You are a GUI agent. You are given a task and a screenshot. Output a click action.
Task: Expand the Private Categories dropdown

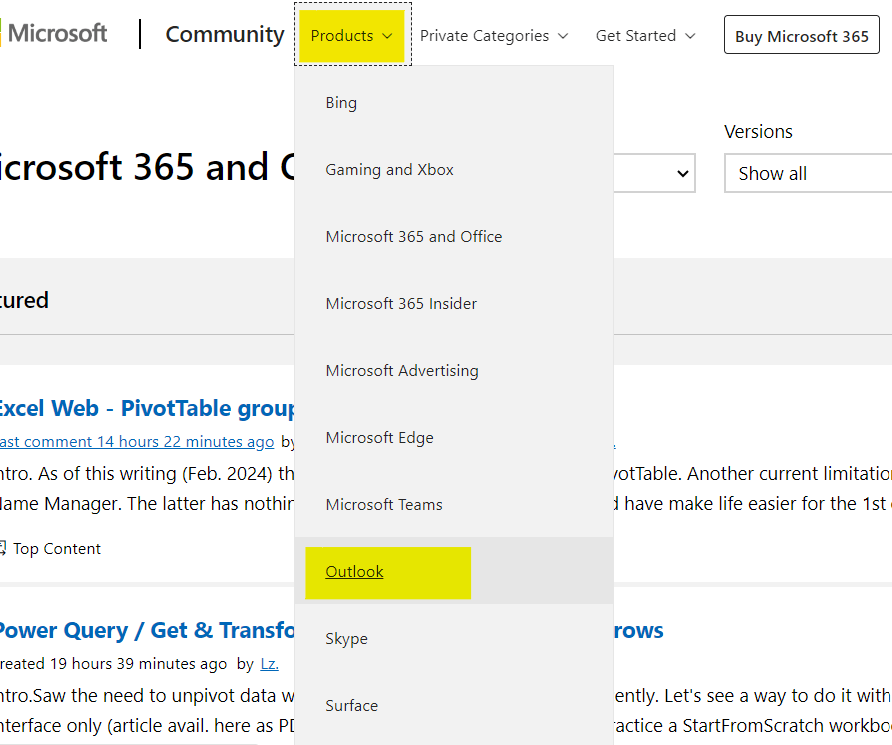point(493,36)
